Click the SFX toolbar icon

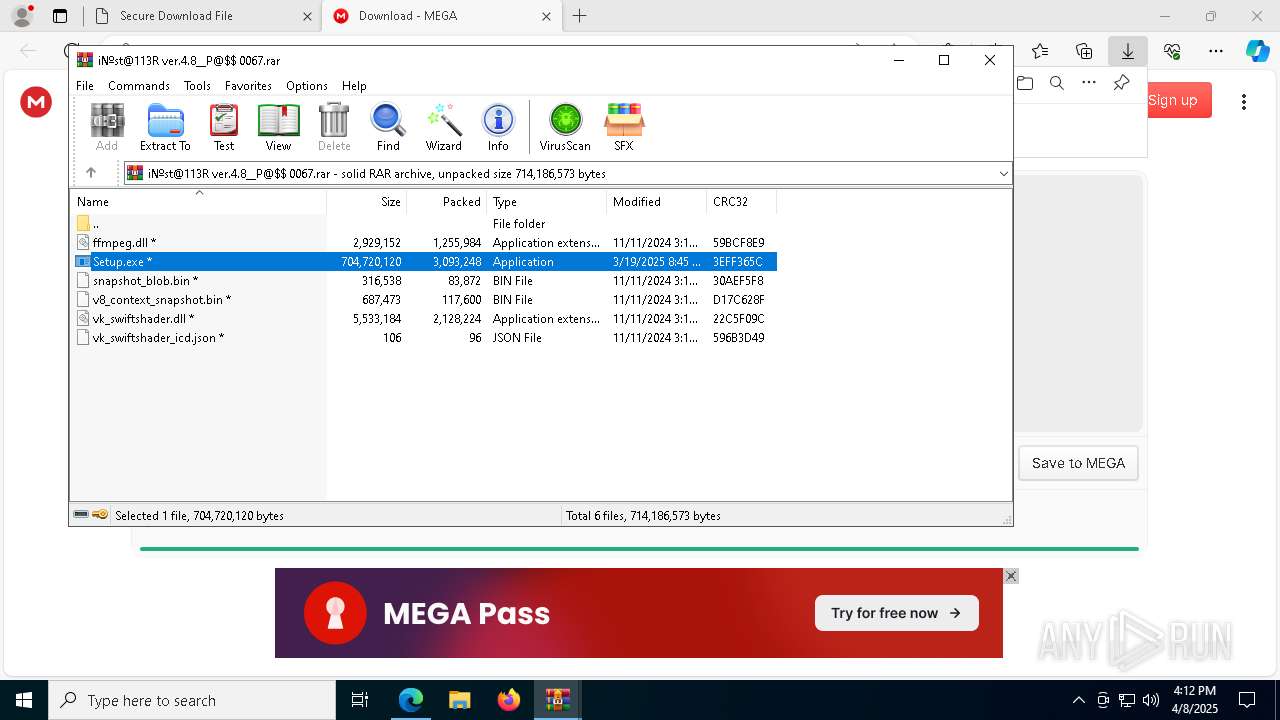pos(624,127)
